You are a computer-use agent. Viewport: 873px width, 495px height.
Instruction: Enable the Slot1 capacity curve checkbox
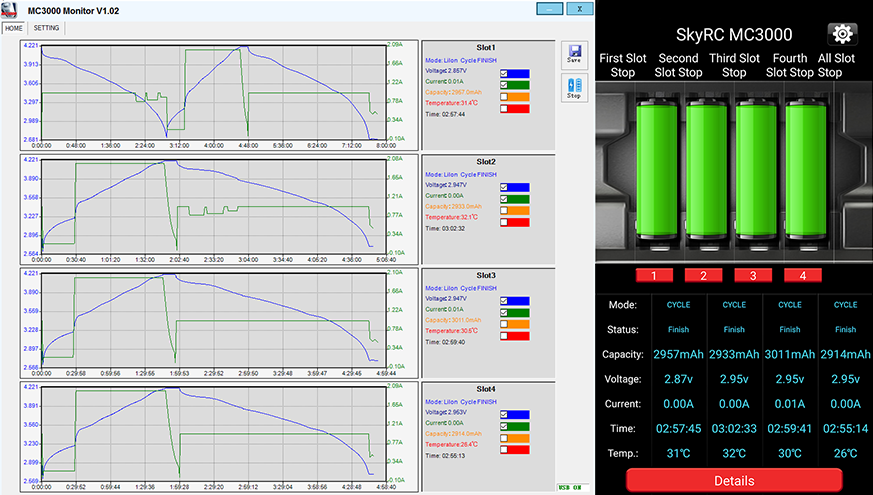click(x=504, y=97)
